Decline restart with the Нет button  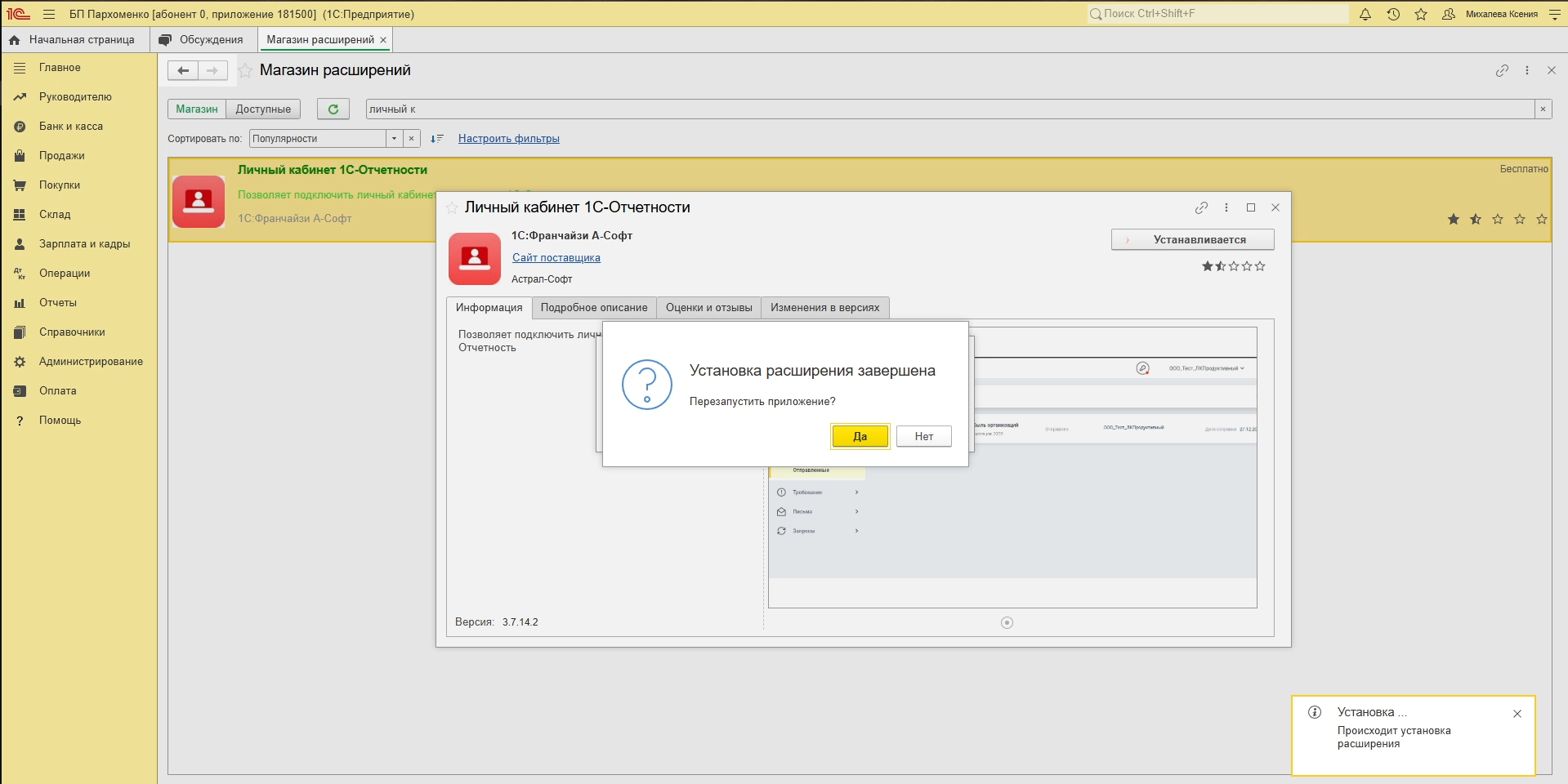click(924, 436)
